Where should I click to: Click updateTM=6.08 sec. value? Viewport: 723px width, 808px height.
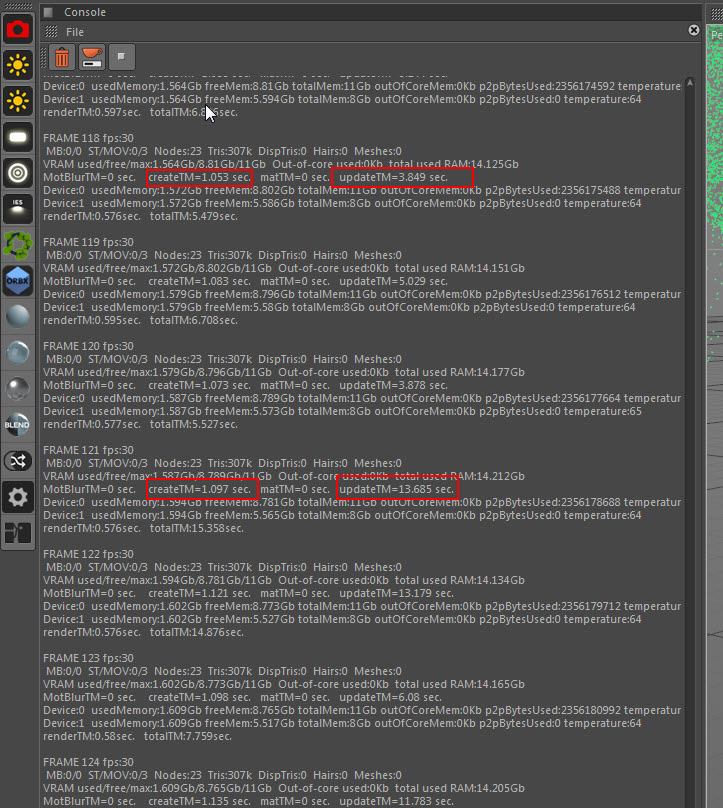coord(390,698)
